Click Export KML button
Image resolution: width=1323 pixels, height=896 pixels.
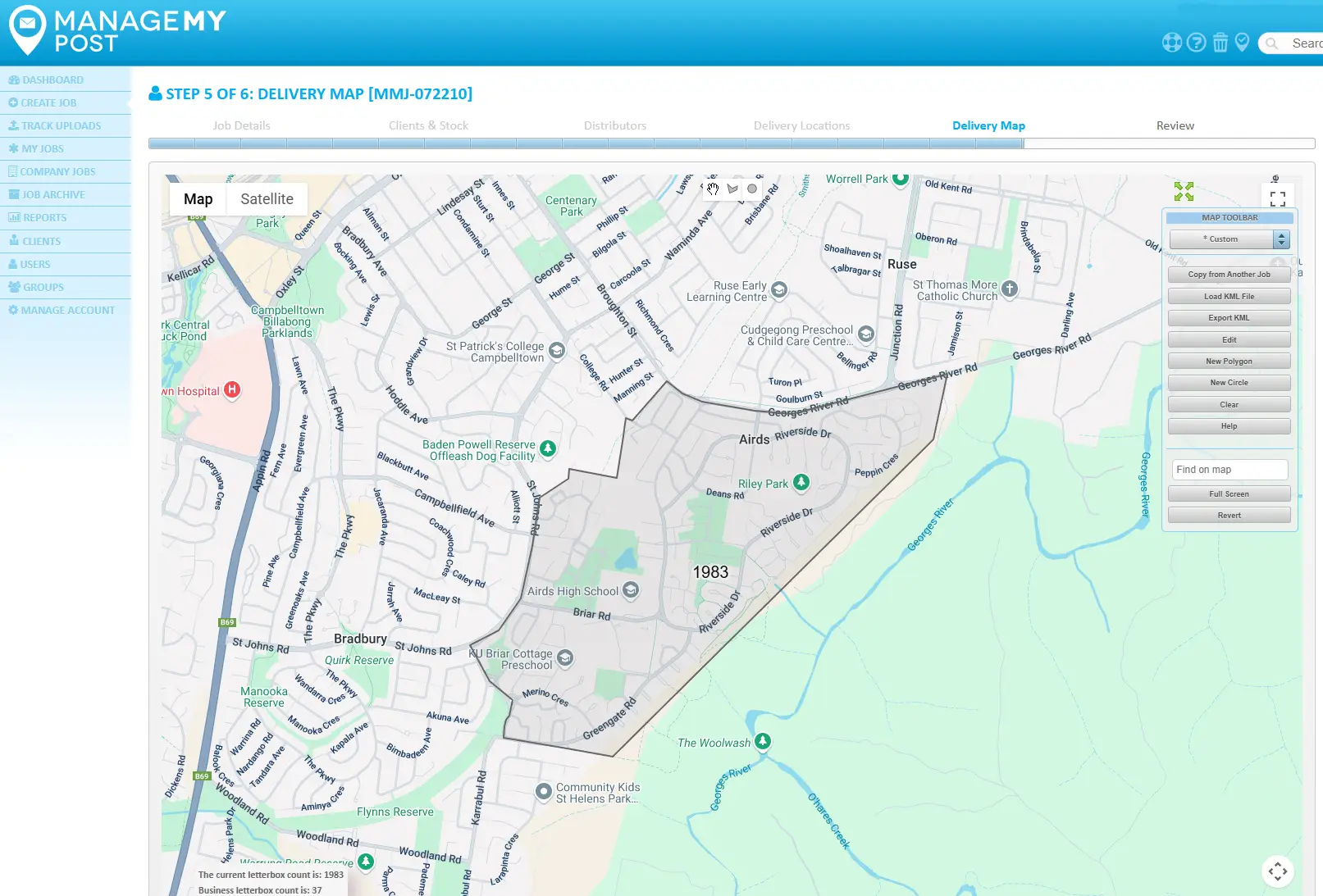point(1229,318)
